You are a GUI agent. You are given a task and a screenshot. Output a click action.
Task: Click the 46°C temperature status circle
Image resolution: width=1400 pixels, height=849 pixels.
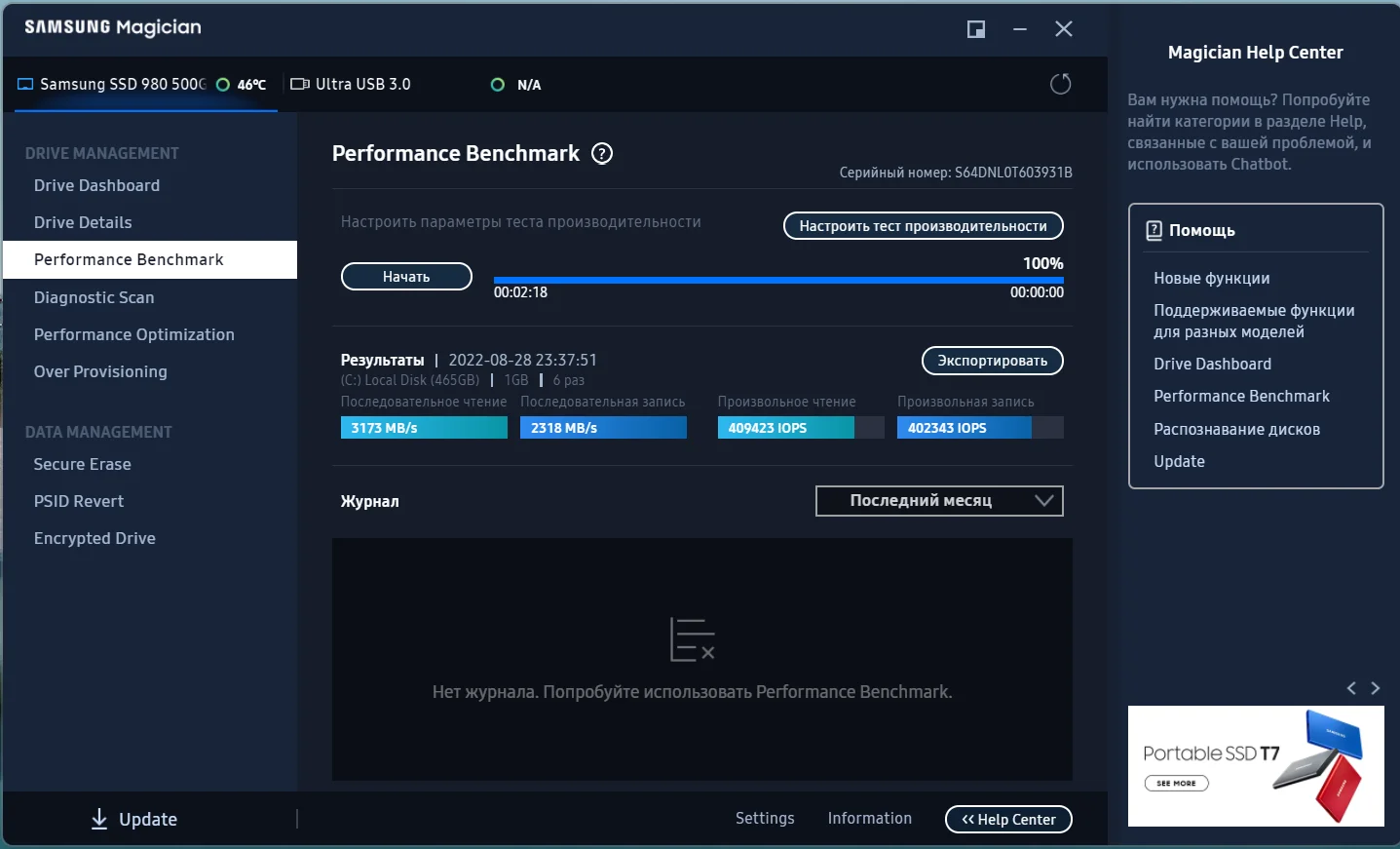(x=223, y=85)
